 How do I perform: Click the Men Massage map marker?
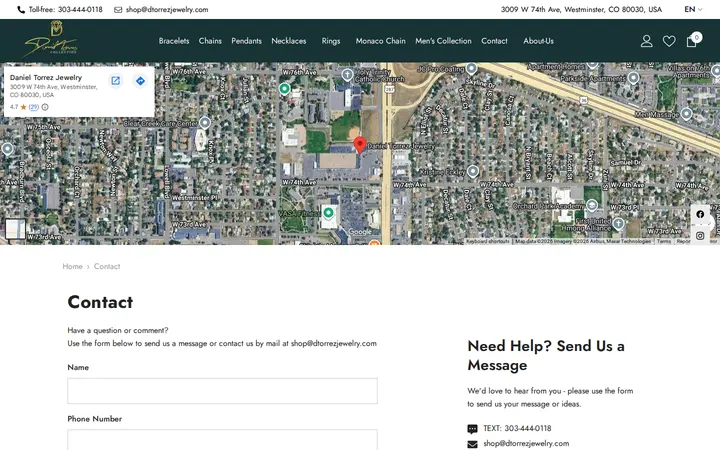[686, 113]
